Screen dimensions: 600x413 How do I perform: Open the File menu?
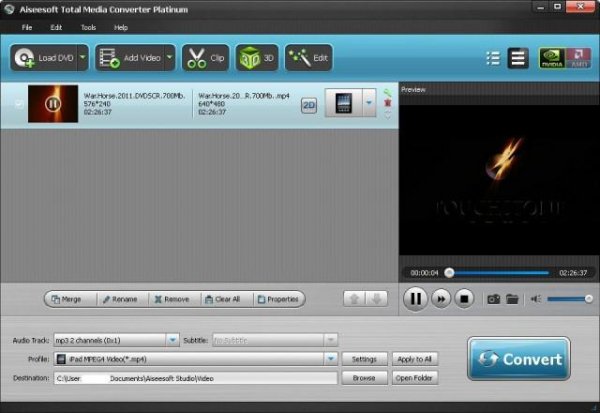pos(27,28)
